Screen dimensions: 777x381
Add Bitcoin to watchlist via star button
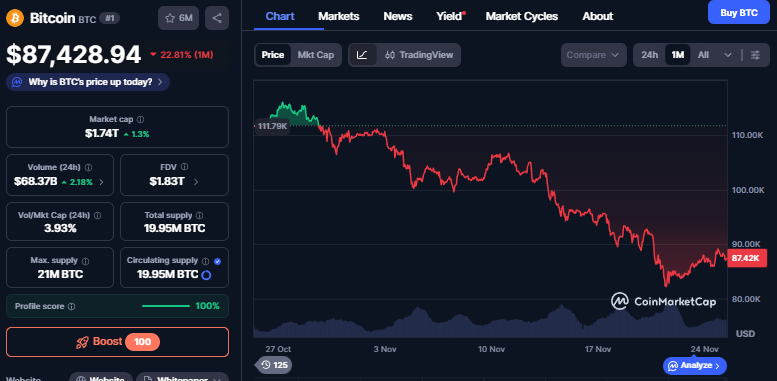[178, 18]
